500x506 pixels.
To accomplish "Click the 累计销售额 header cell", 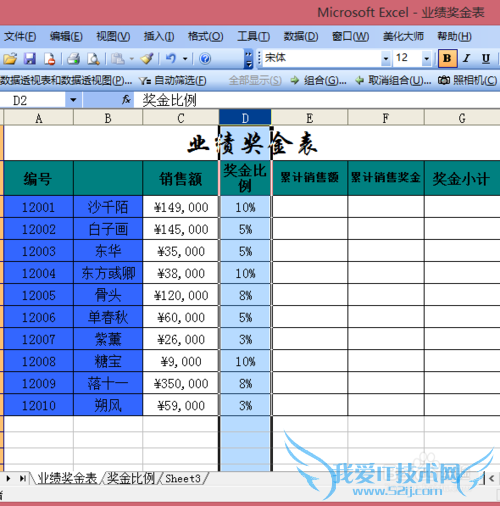I will pyautogui.click(x=310, y=178).
